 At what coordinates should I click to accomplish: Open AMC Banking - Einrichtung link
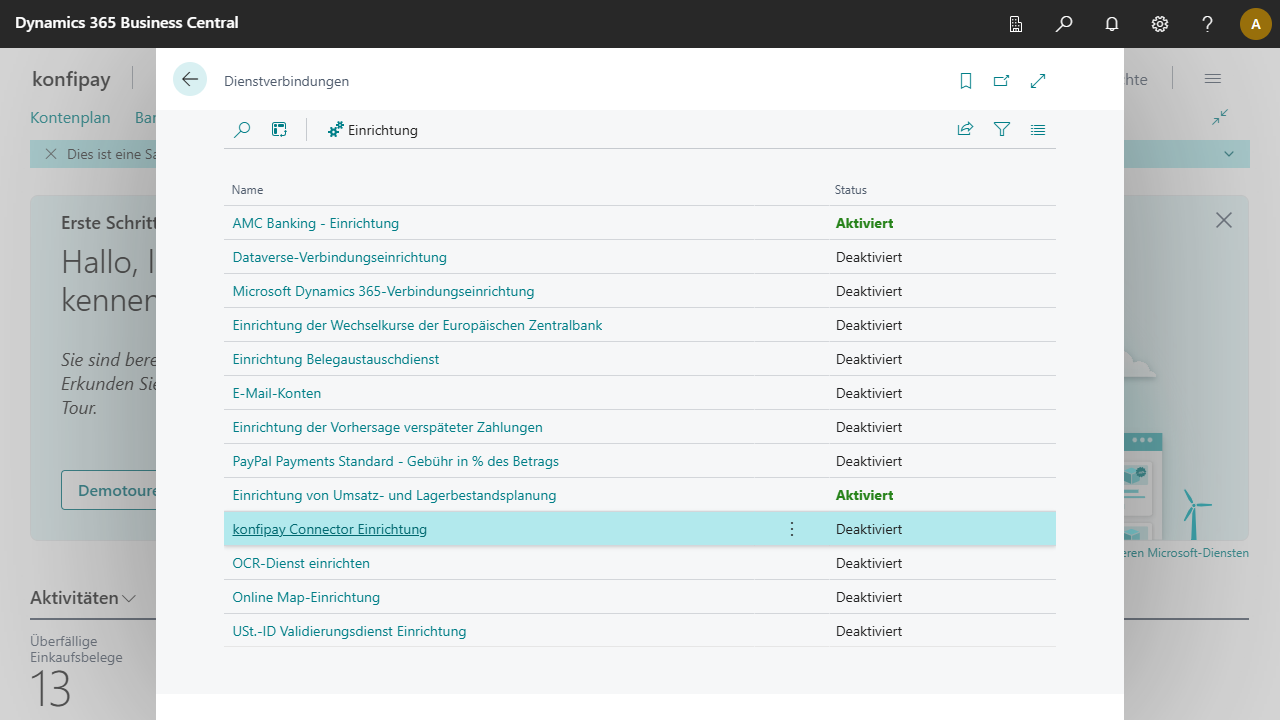(315, 223)
